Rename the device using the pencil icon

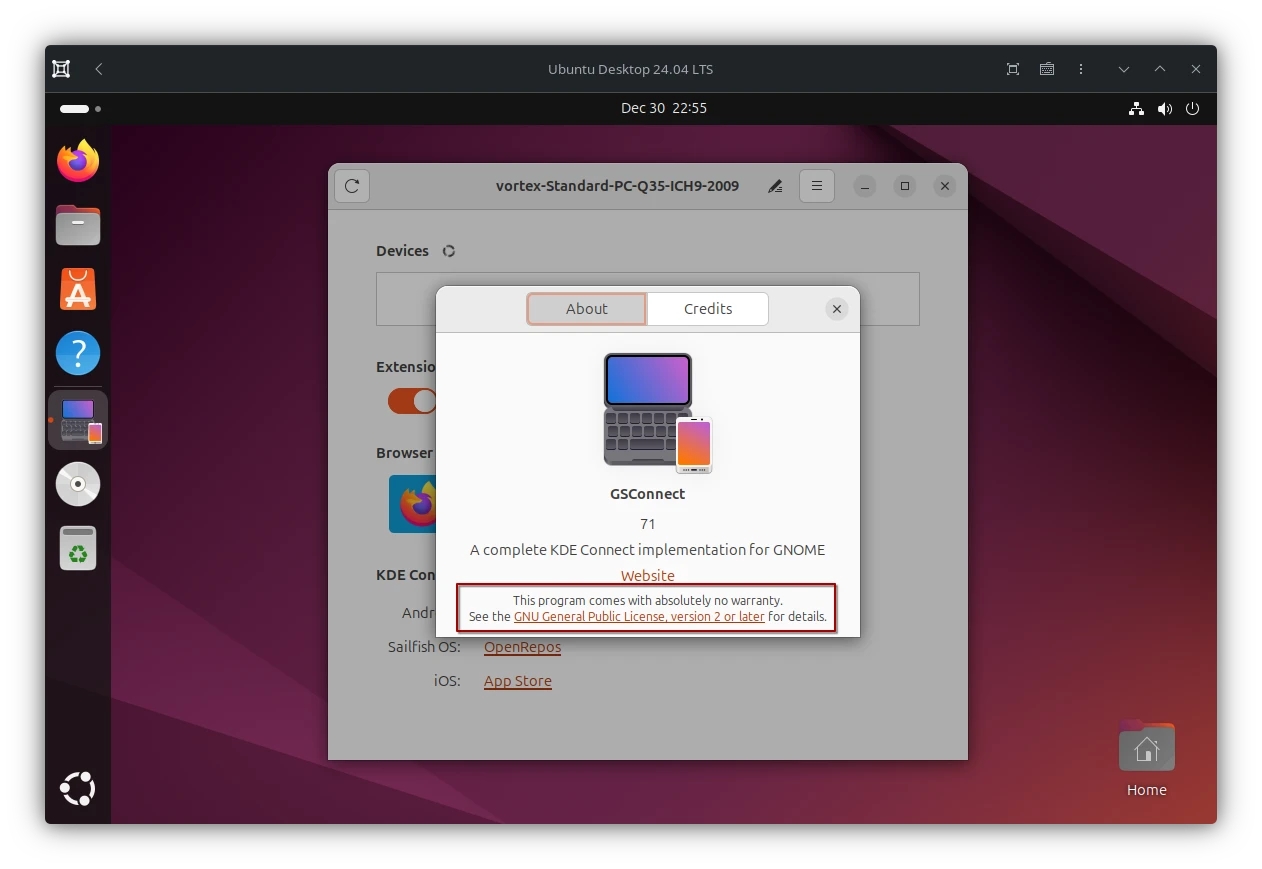click(774, 185)
